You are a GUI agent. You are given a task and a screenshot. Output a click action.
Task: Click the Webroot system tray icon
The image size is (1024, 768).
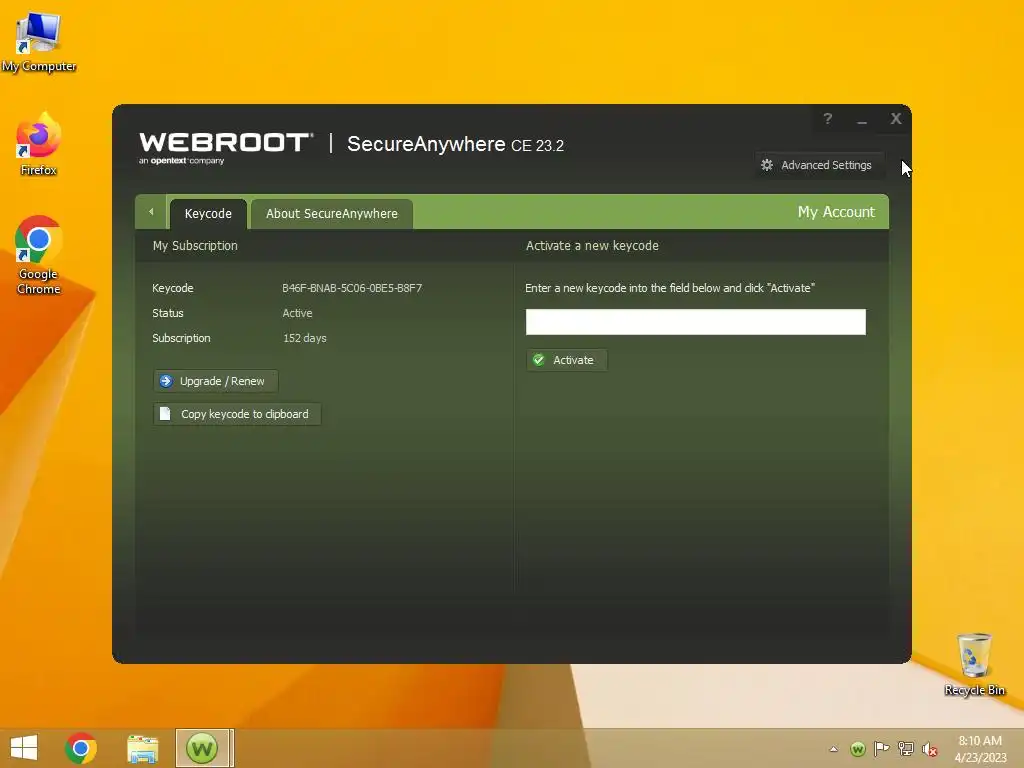point(858,749)
